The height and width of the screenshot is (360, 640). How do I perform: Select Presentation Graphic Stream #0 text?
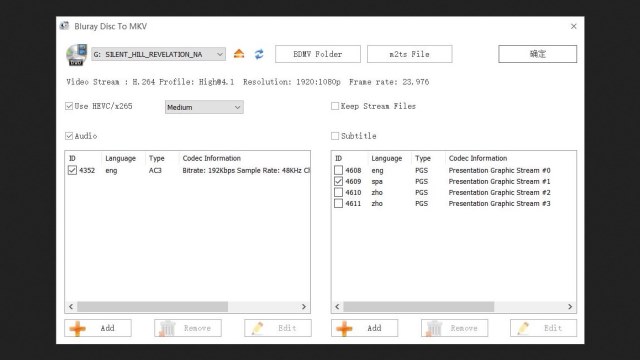point(499,170)
